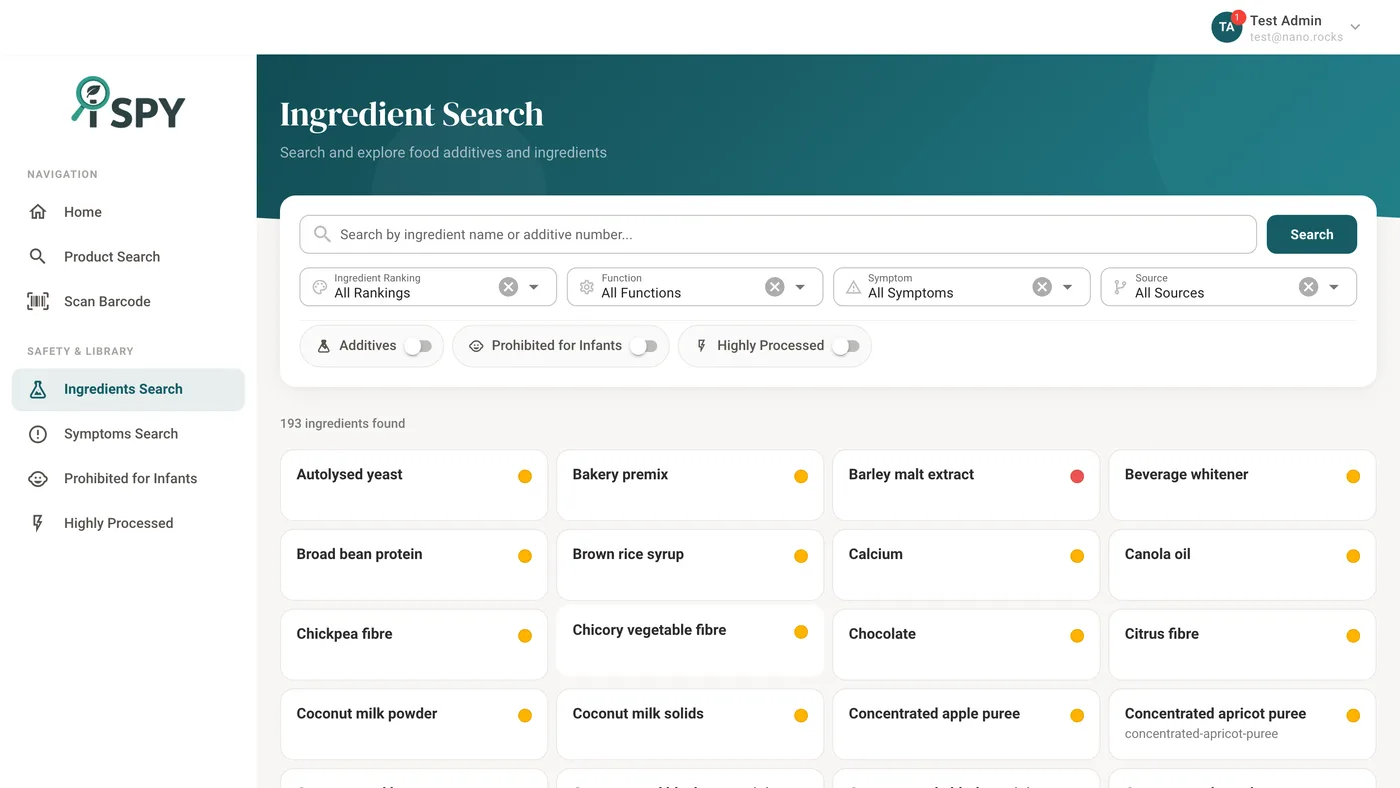Image resolution: width=1400 pixels, height=788 pixels.
Task: Navigate to Symptoms Search
Action: [x=128, y=434]
